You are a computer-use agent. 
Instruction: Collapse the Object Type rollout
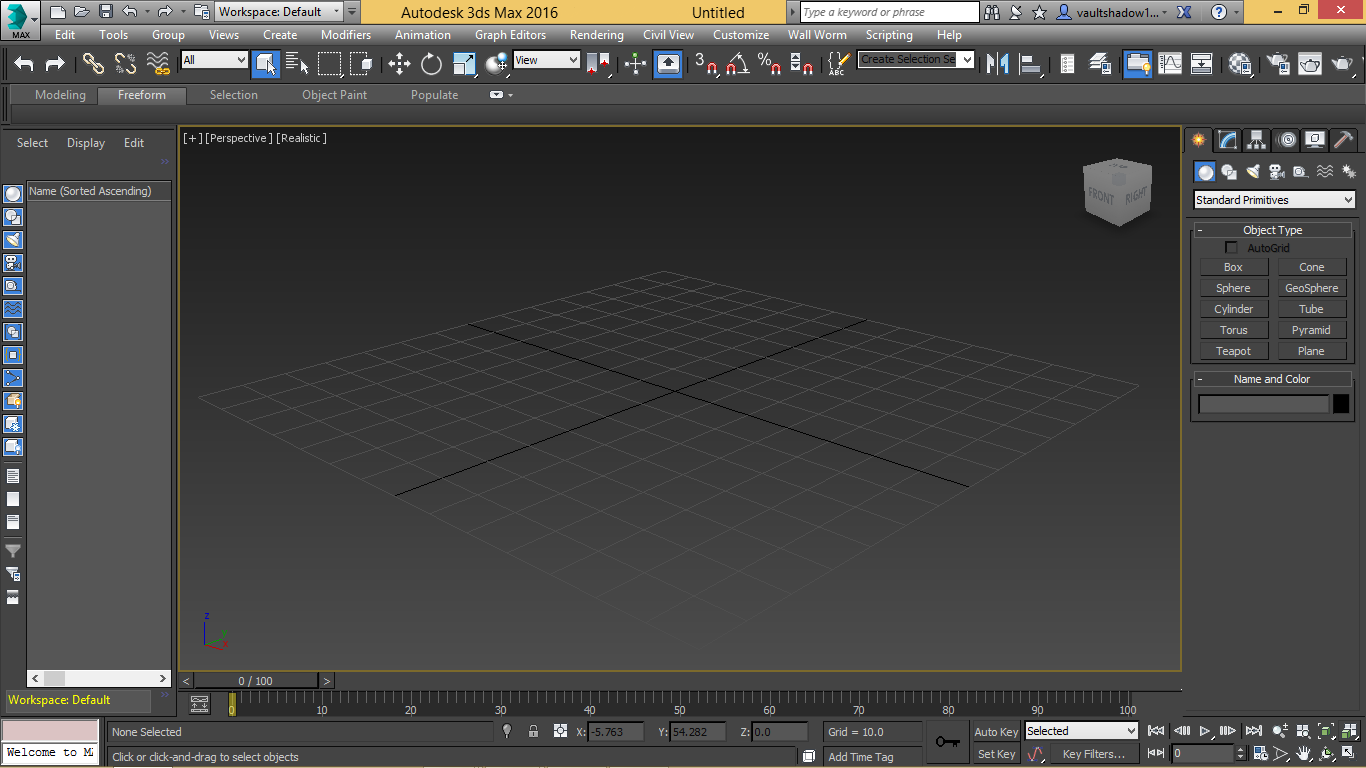click(1272, 230)
